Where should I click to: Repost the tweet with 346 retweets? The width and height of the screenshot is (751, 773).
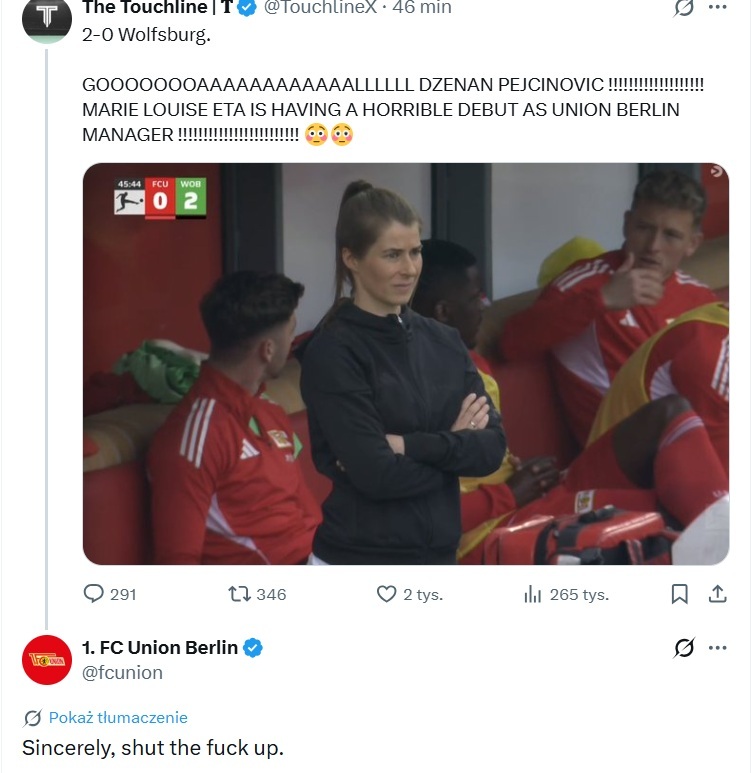point(239,594)
